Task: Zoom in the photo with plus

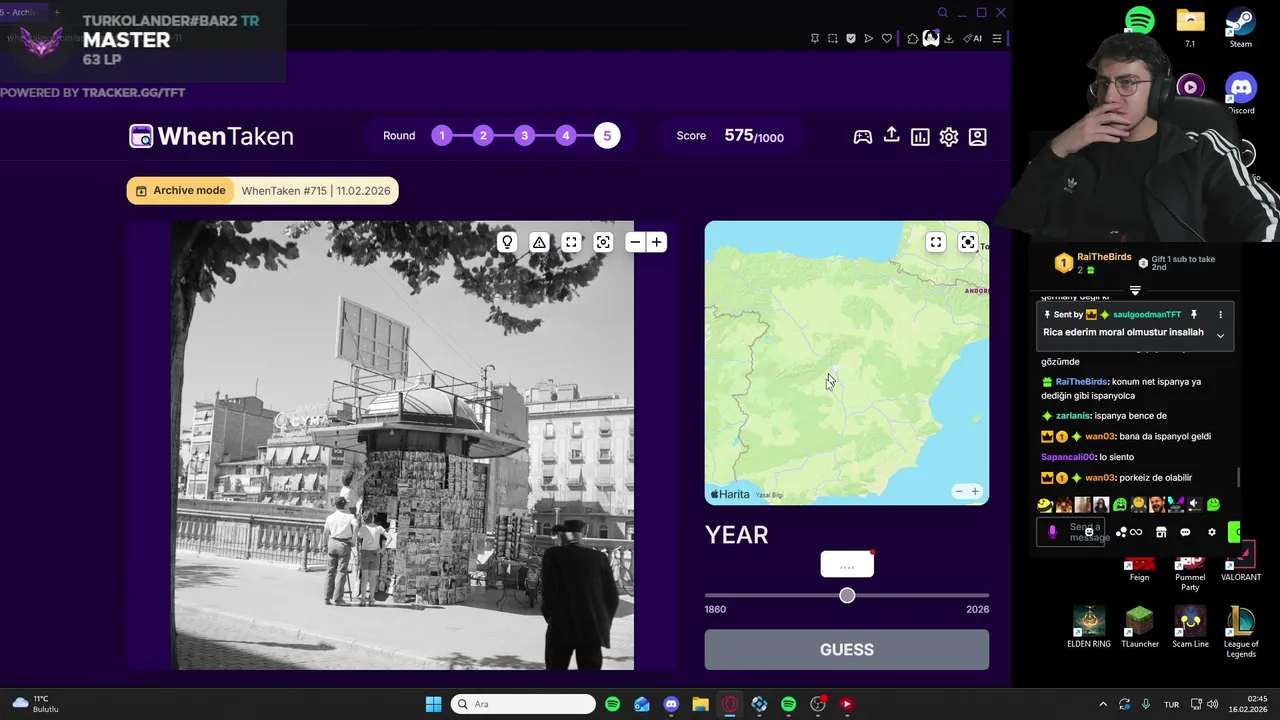Action: (x=657, y=242)
